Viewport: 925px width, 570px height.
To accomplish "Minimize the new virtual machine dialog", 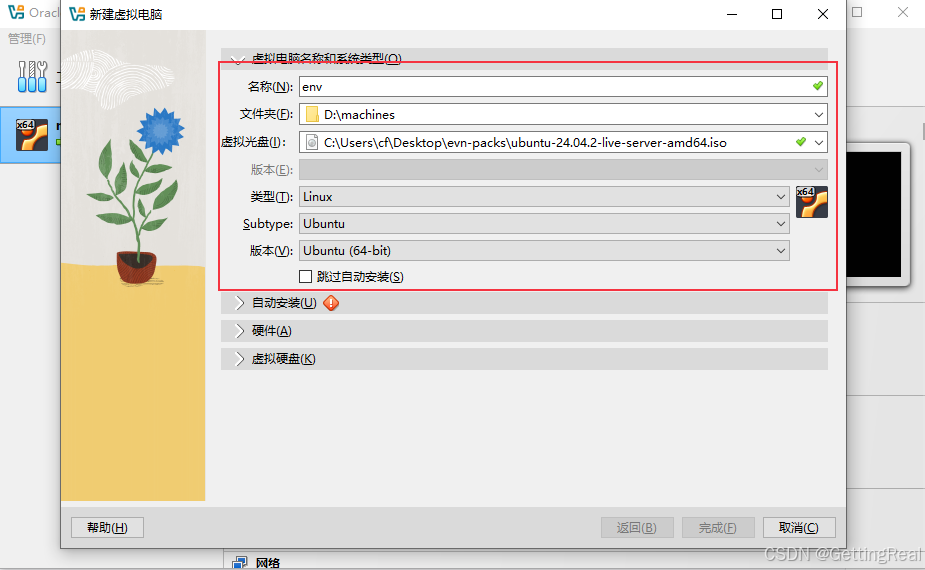I will [x=732, y=14].
